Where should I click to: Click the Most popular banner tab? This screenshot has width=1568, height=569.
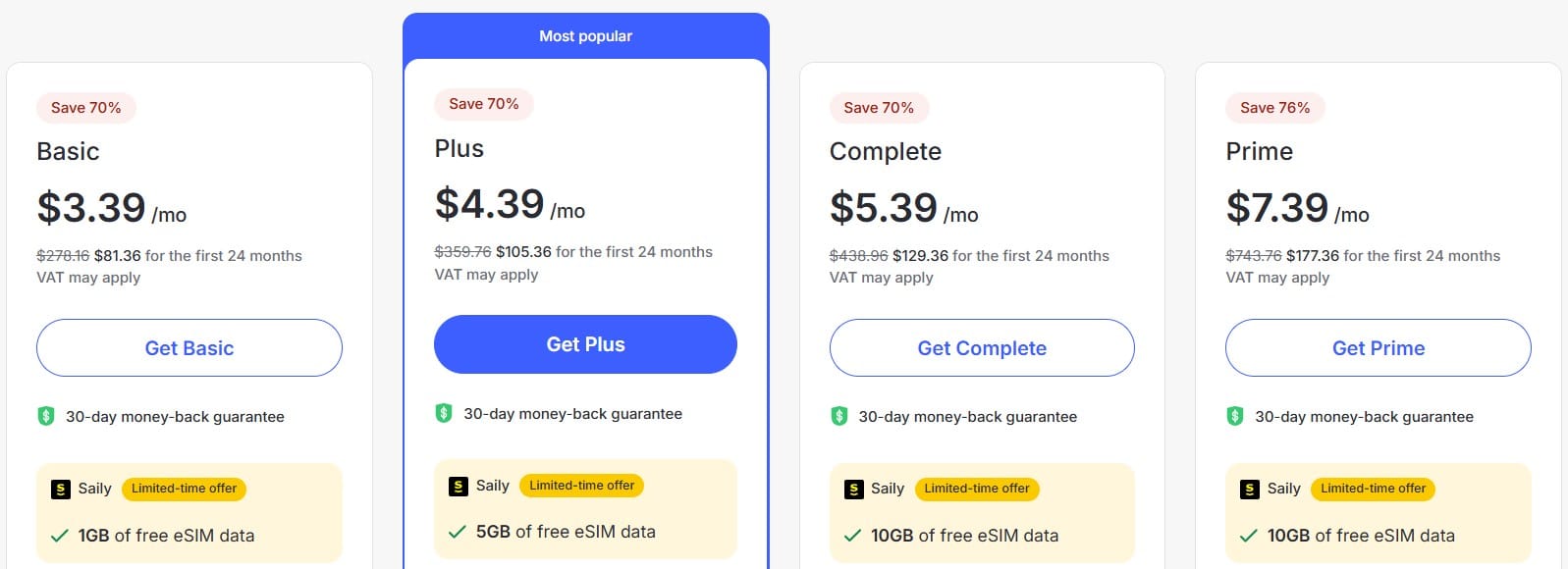[x=586, y=36]
